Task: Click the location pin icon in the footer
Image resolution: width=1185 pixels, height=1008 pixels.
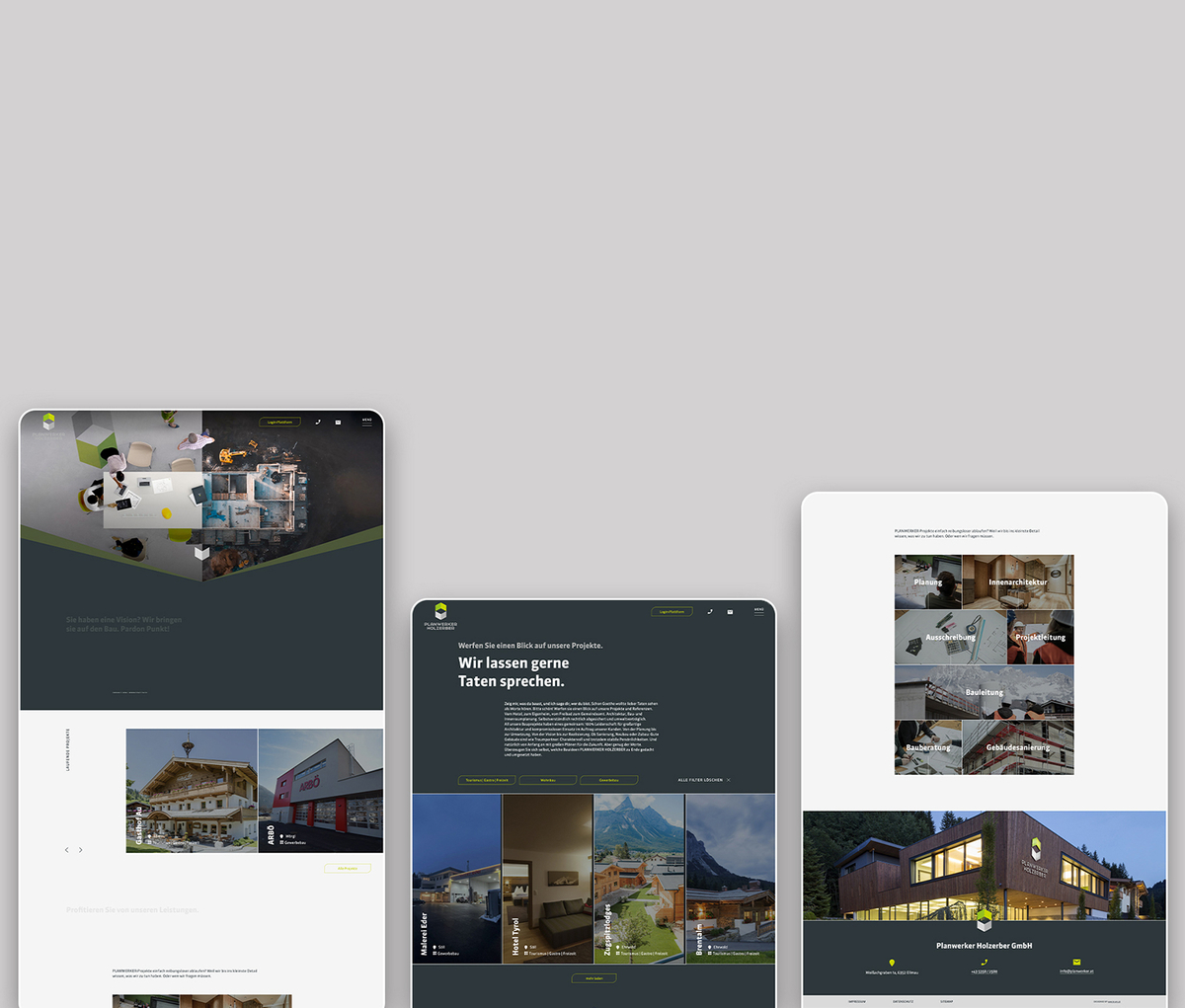Action: pyautogui.click(x=892, y=963)
